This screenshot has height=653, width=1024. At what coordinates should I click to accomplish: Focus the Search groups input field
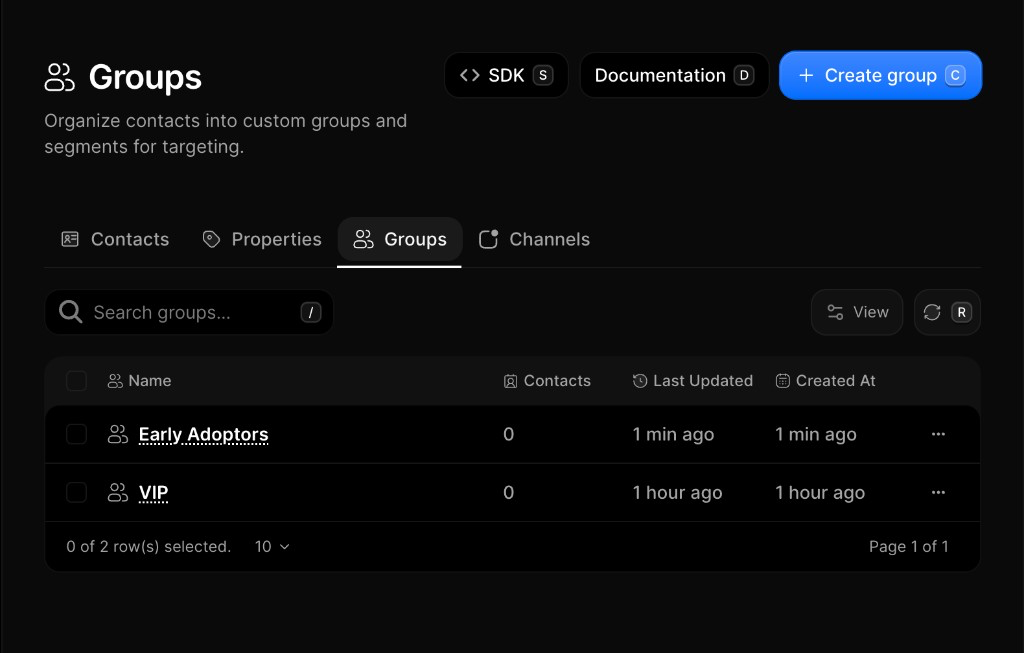(x=189, y=312)
